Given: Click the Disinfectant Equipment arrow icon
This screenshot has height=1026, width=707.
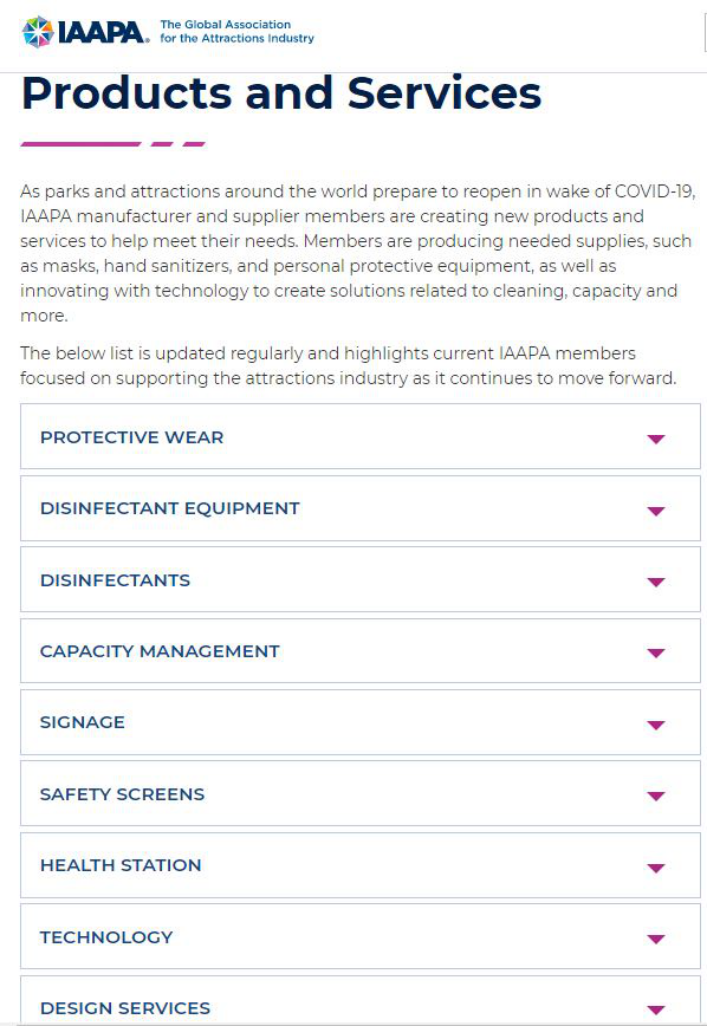Looking at the screenshot, I should coord(656,510).
